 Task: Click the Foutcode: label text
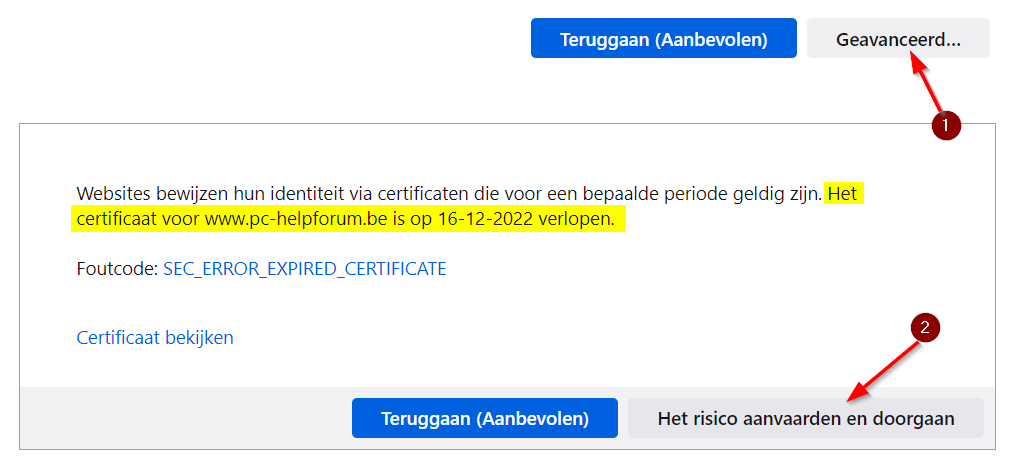coord(116,268)
